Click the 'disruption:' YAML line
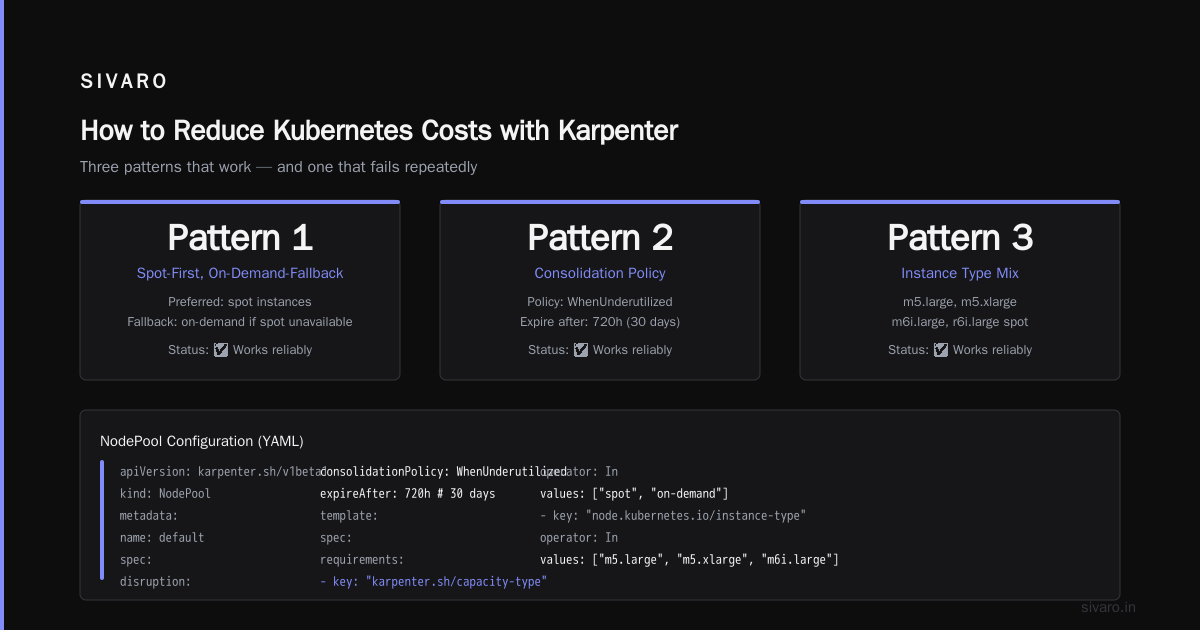 coord(155,581)
